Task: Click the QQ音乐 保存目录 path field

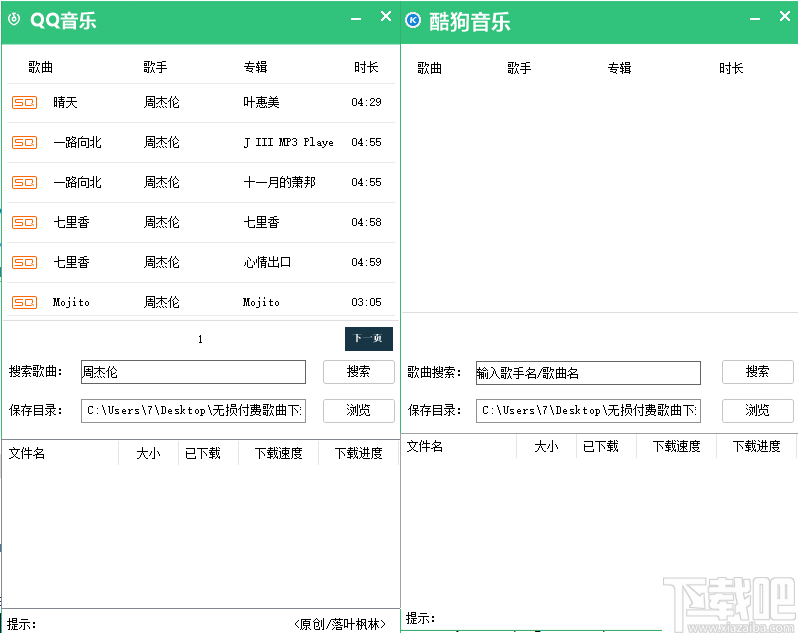Action: click(x=193, y=410)
